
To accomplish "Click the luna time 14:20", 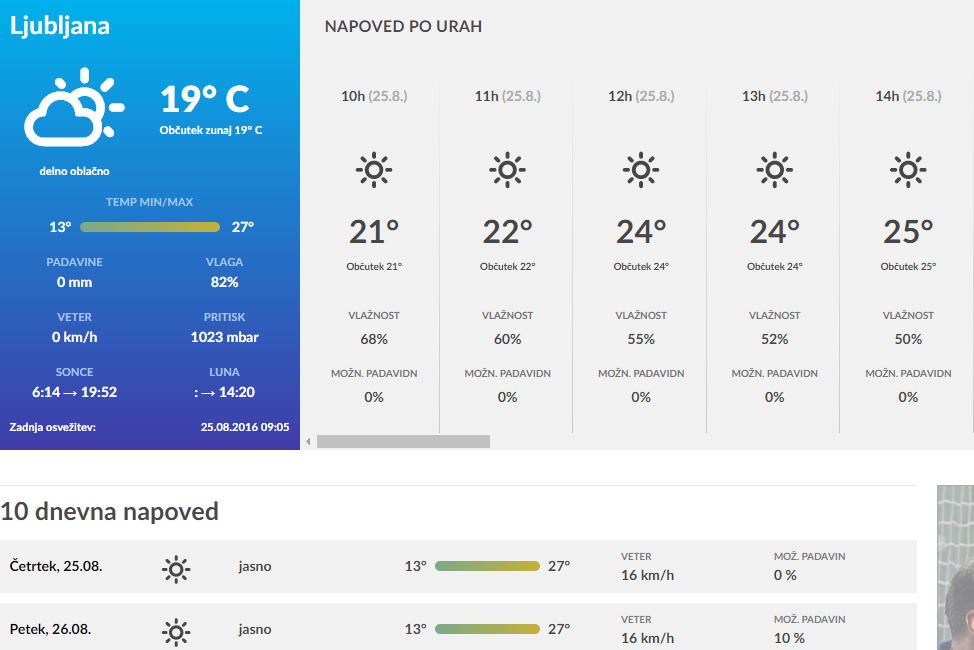I will coord(237,392).
